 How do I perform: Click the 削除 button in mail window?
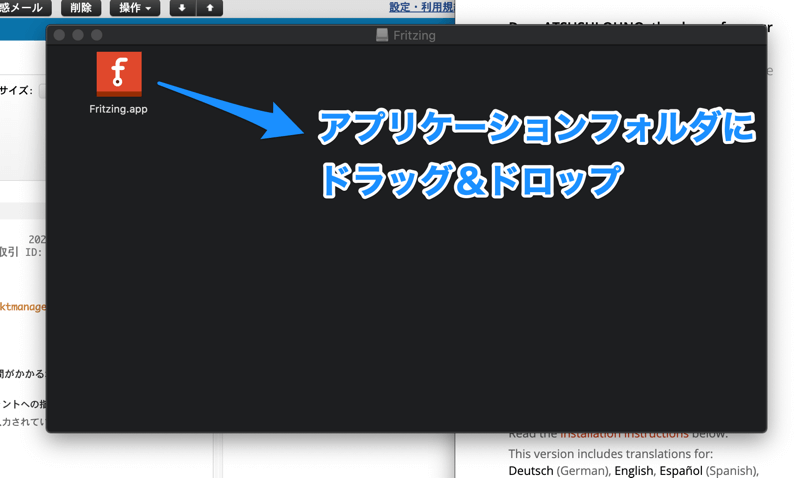click(x=81, y=8)
